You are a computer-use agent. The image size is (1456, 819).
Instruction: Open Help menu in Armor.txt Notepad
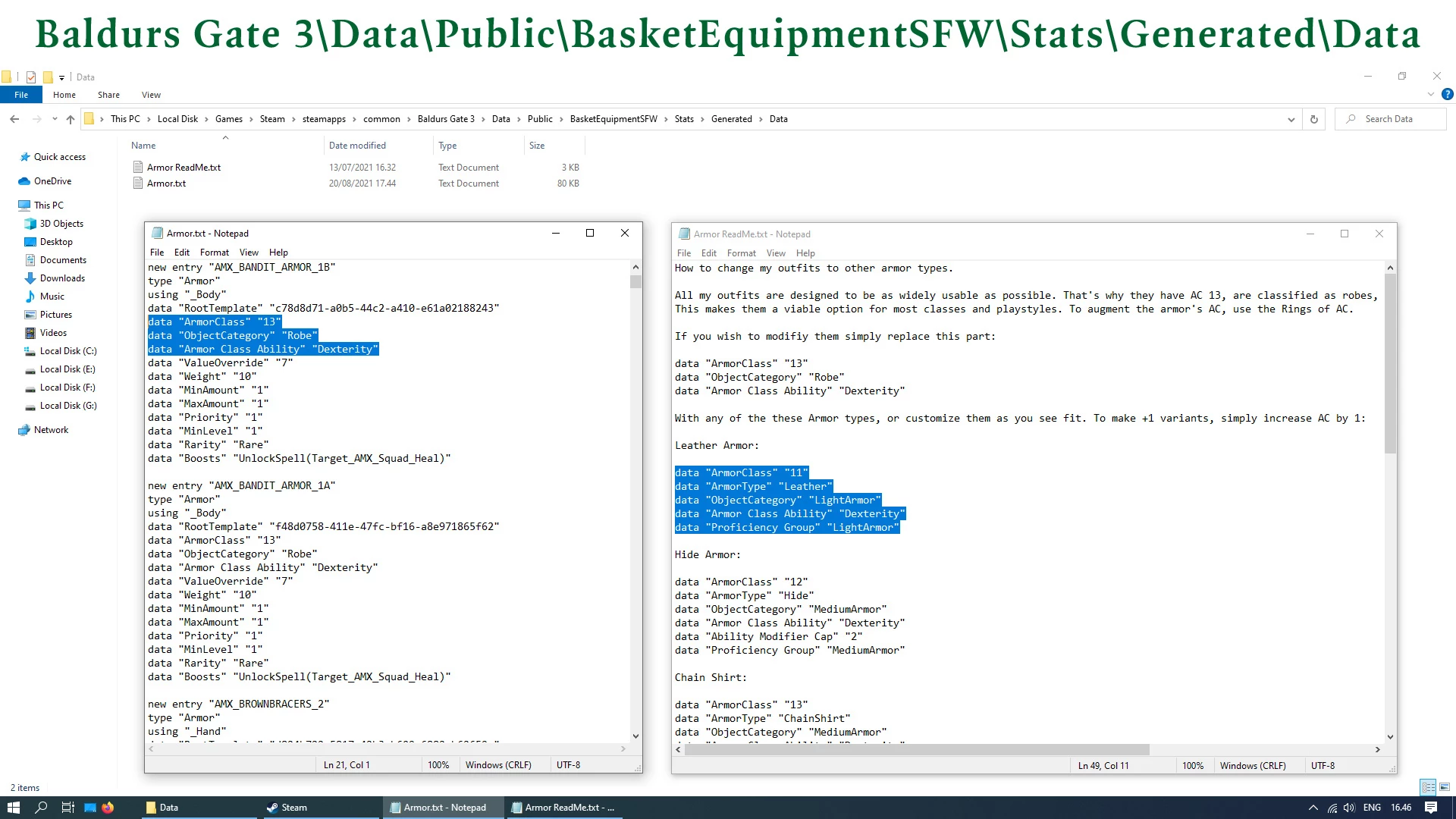[x=278, y=253]
